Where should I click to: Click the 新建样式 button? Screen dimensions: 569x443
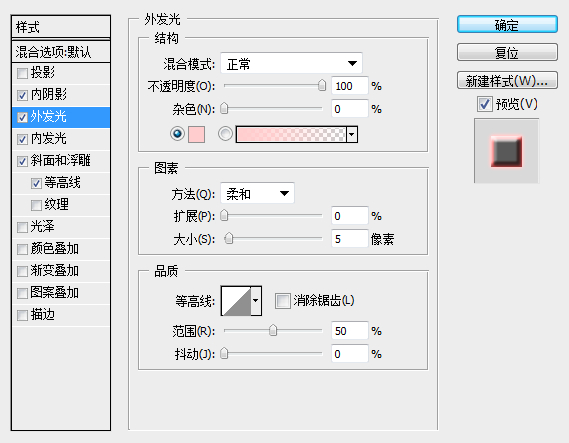507,81
